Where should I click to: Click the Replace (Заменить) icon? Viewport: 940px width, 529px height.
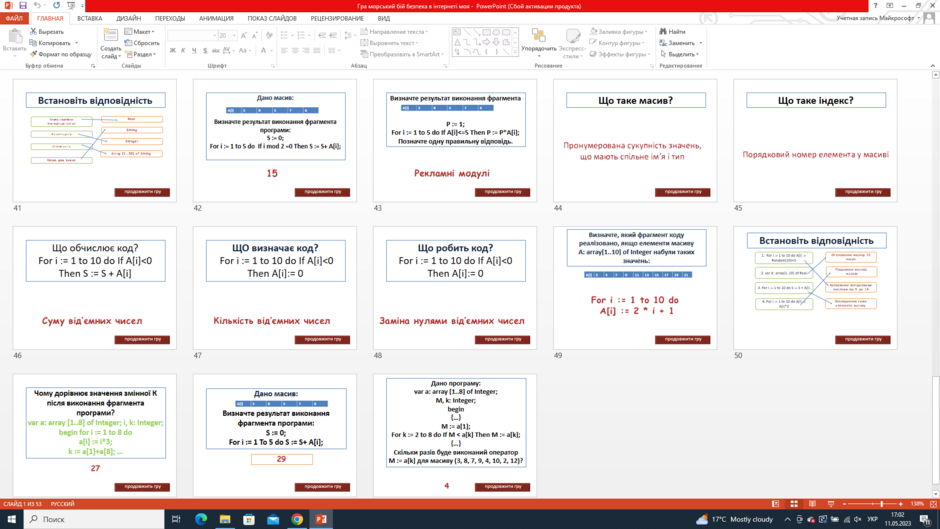click(663, 43)
